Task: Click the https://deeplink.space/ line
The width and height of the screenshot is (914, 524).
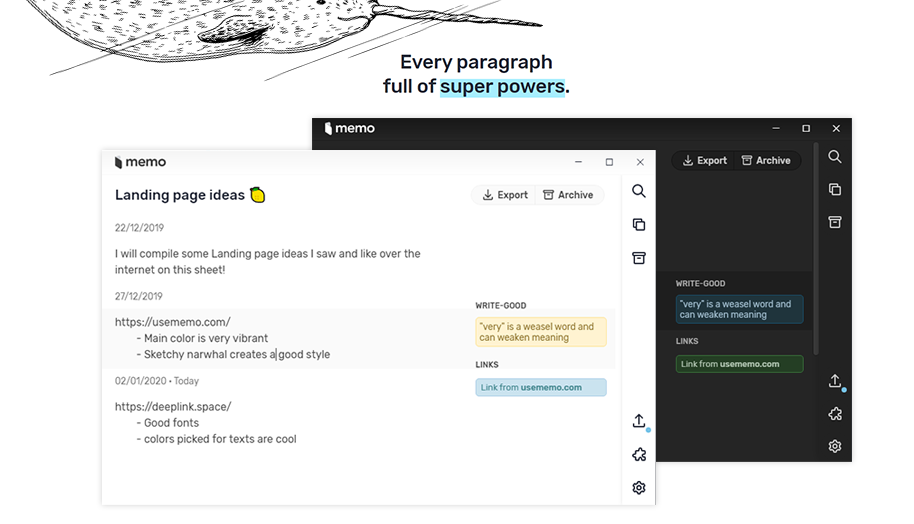Action: pyautogui.click(x=173, y=407)
